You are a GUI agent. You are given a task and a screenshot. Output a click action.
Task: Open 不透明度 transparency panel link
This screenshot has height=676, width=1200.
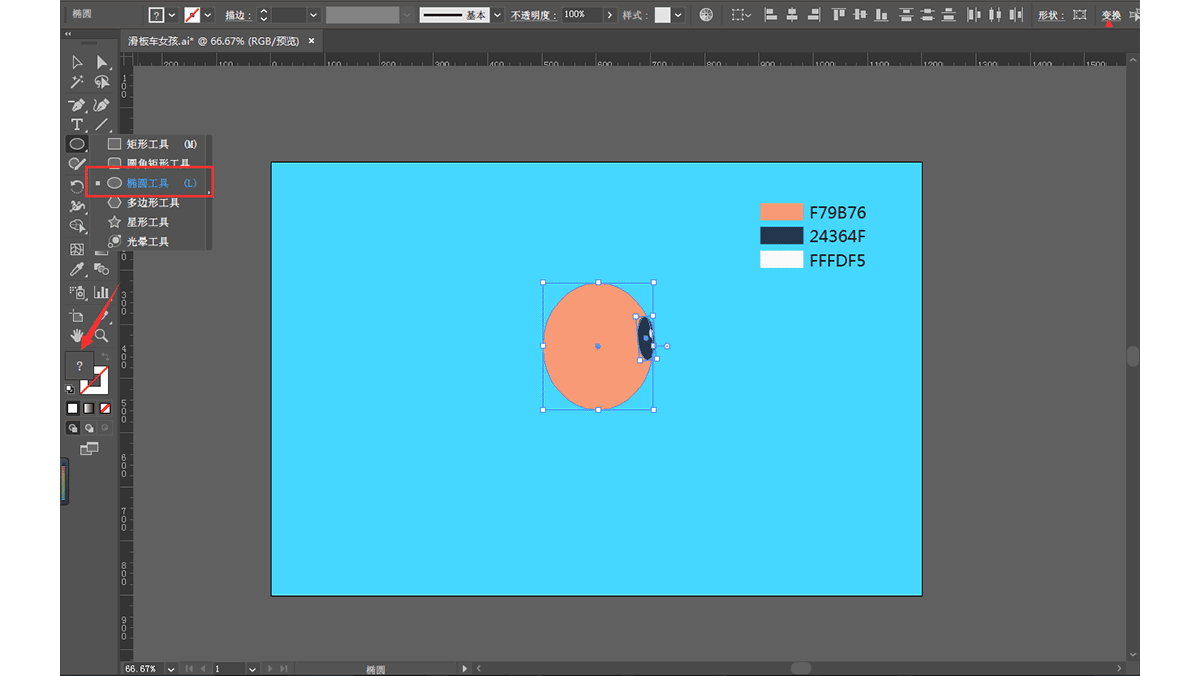pyautogui.click(x=534, y=15)
